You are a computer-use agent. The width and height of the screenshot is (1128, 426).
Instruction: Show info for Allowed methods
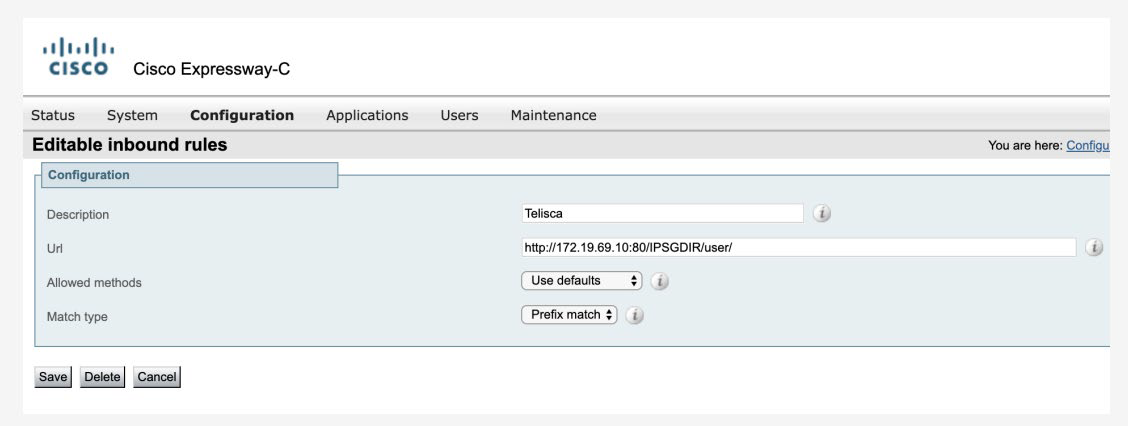pyautogui.click(x=659, y=282)
